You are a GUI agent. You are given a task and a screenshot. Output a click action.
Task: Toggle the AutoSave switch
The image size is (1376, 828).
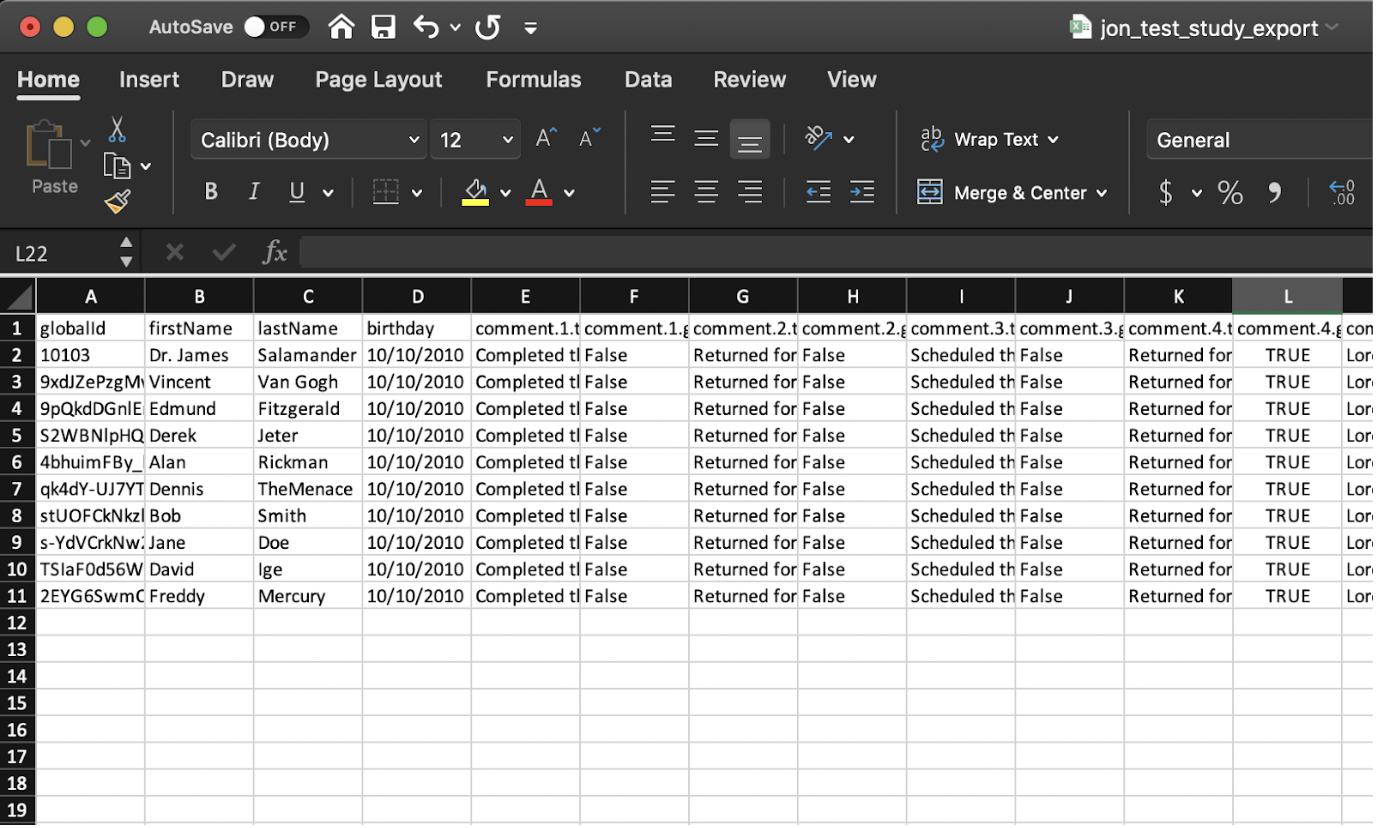[275, 27]
